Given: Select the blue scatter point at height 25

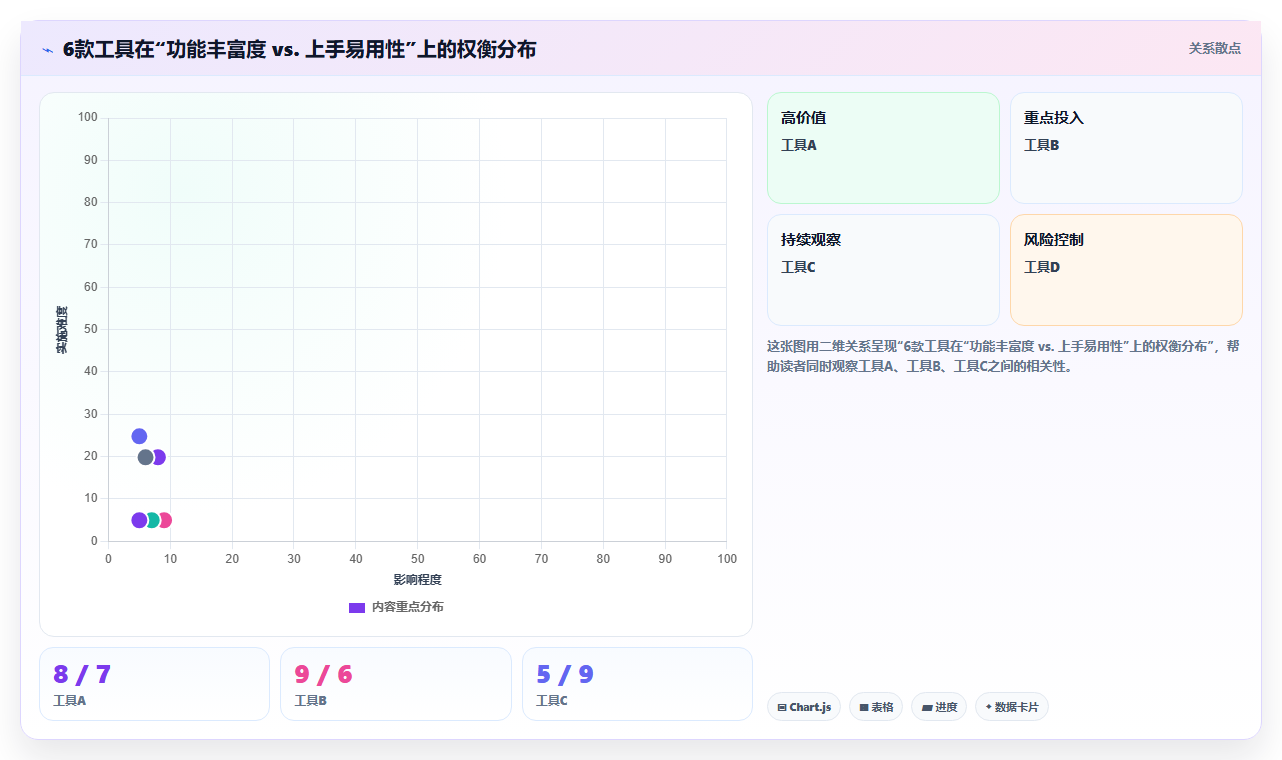Looking at the screenshot, I should click(139, 436).
